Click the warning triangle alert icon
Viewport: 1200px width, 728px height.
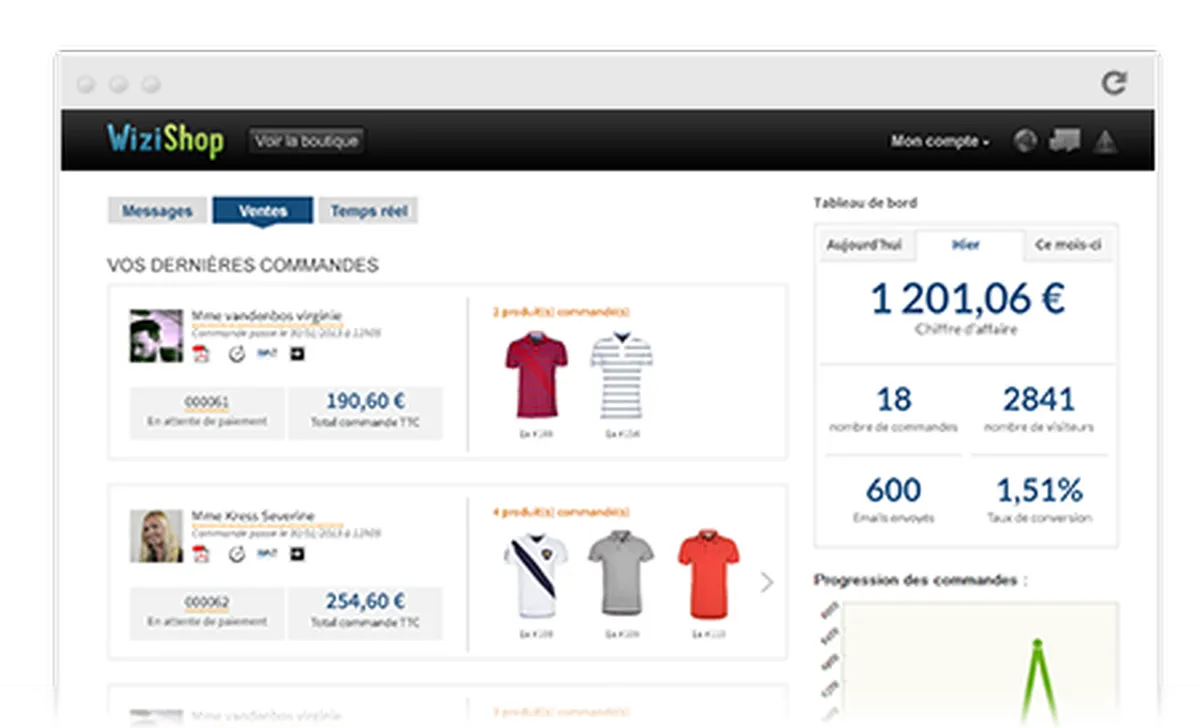pyautogui.click(x=1105, y=141)
